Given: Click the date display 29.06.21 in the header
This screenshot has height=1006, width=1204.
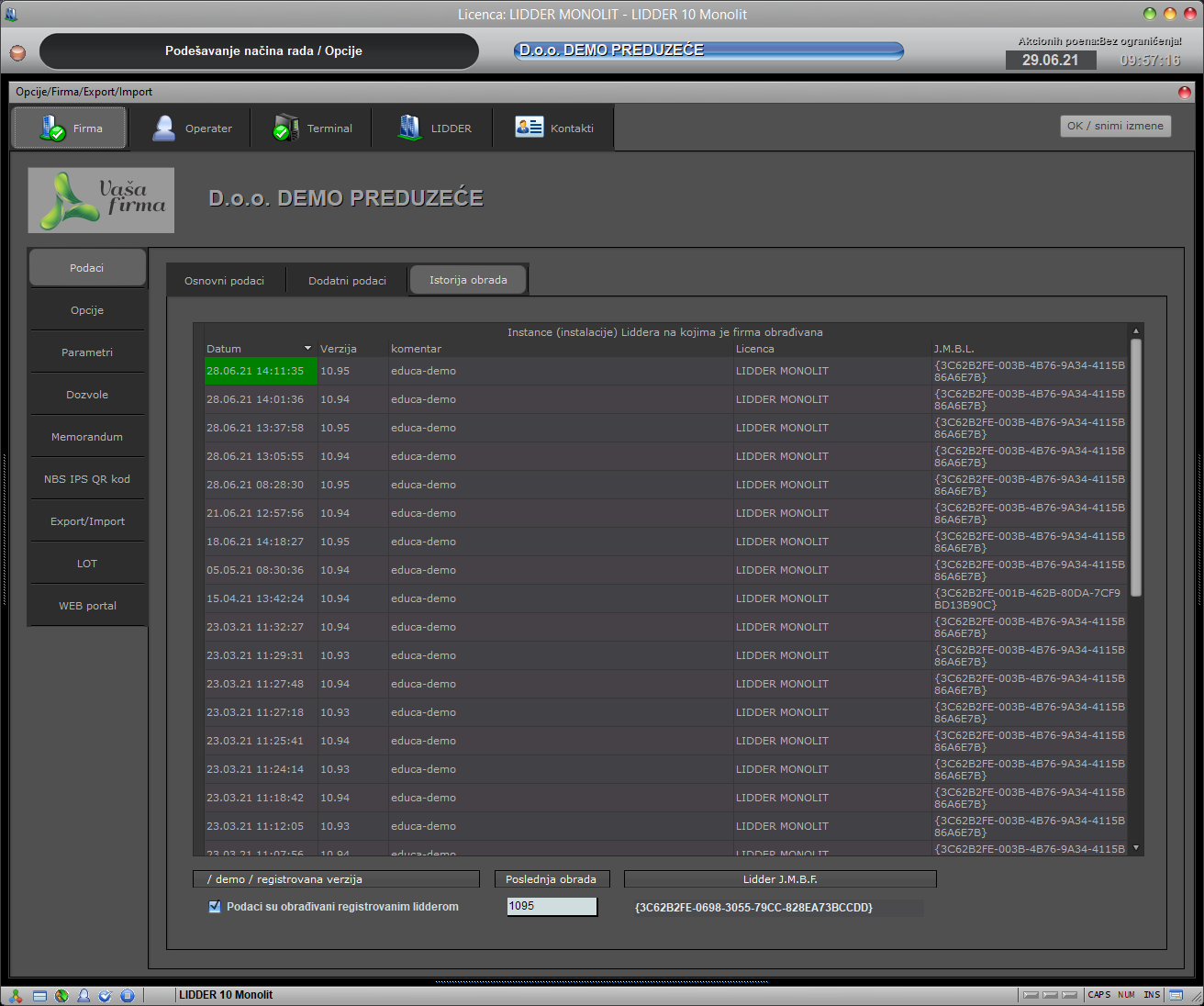Looking at the screenshot, I should click(1051, 60).
